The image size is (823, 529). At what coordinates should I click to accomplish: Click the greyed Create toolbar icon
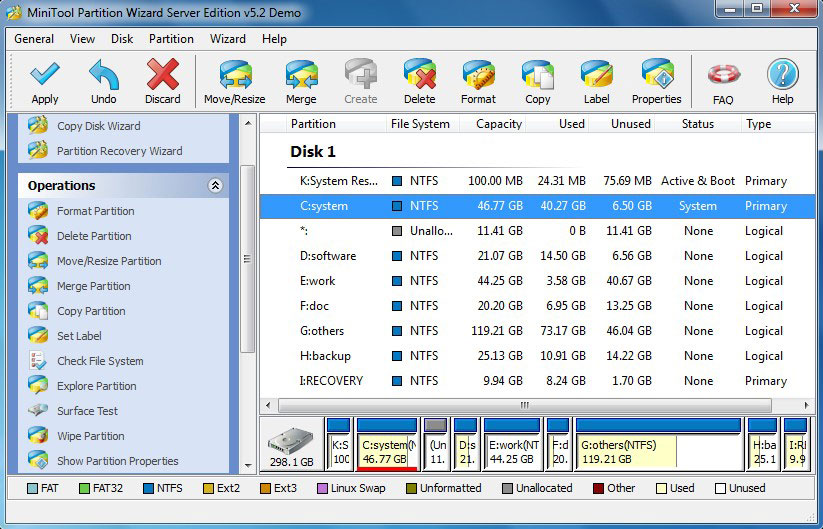click(361, 82)
